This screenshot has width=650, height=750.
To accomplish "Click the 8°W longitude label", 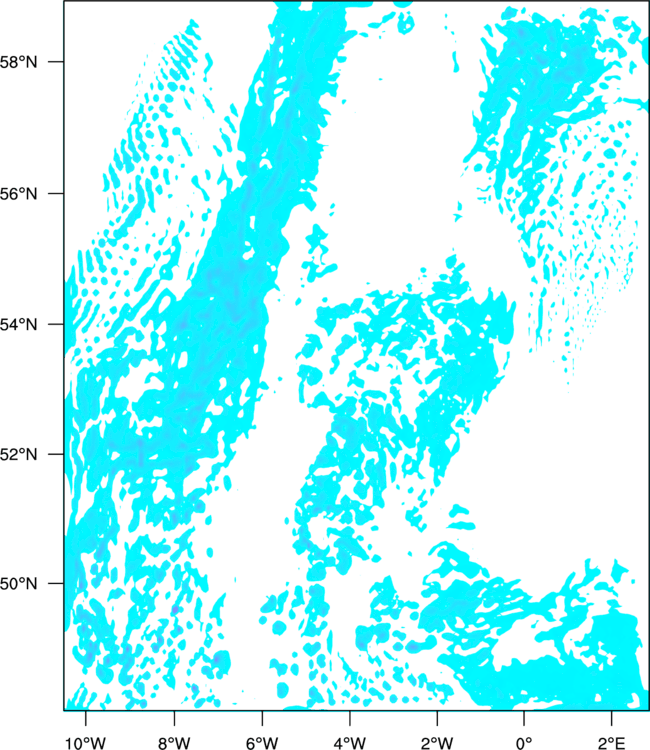I will 174,740.
